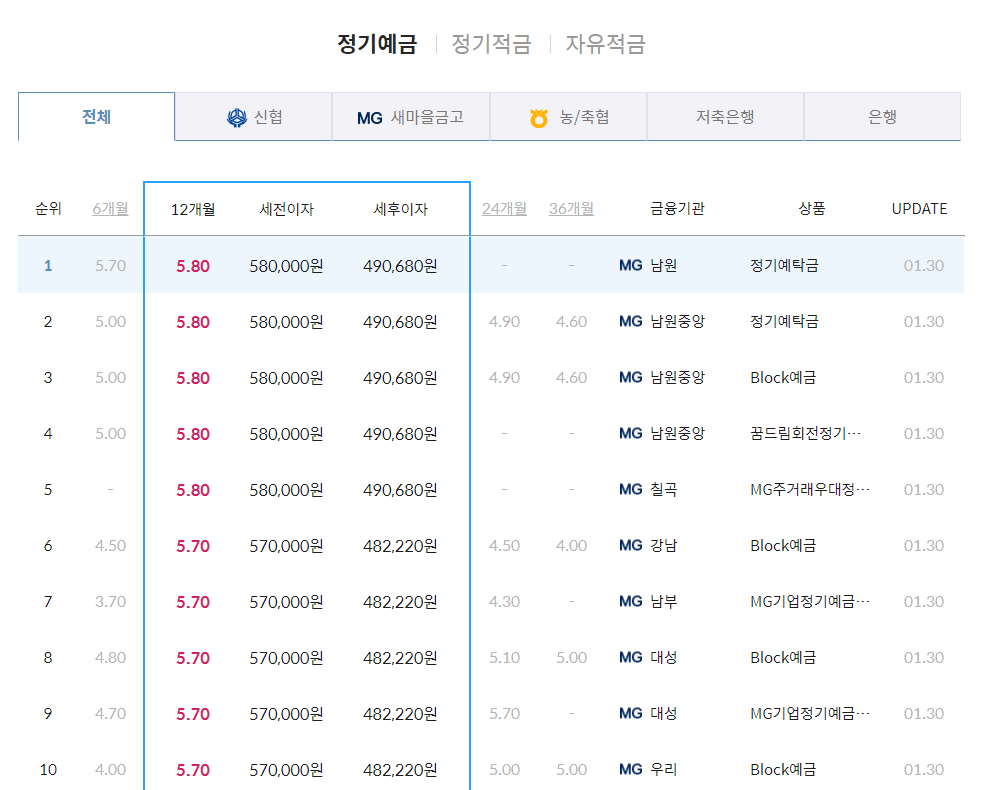The image size is (989, 790).
Task: Select 남원중앙 institution in rank 3 row
Action: tap(677, 377)
